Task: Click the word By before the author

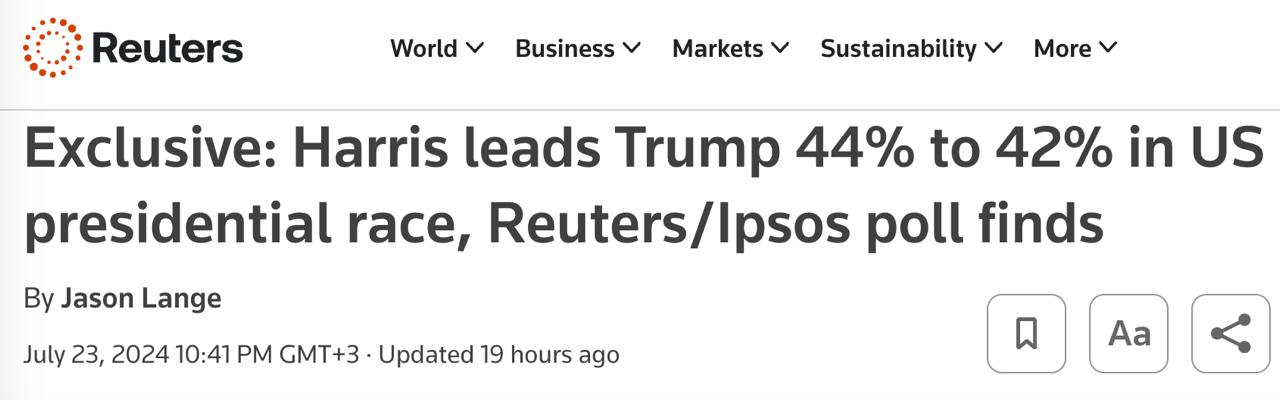Action: point(38,298)
